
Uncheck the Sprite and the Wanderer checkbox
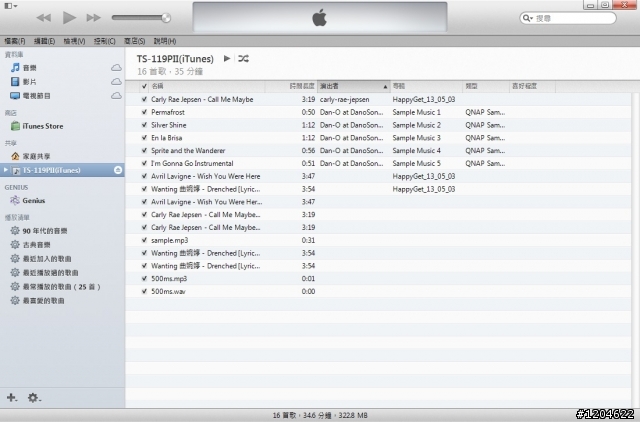tap(144, 151)
